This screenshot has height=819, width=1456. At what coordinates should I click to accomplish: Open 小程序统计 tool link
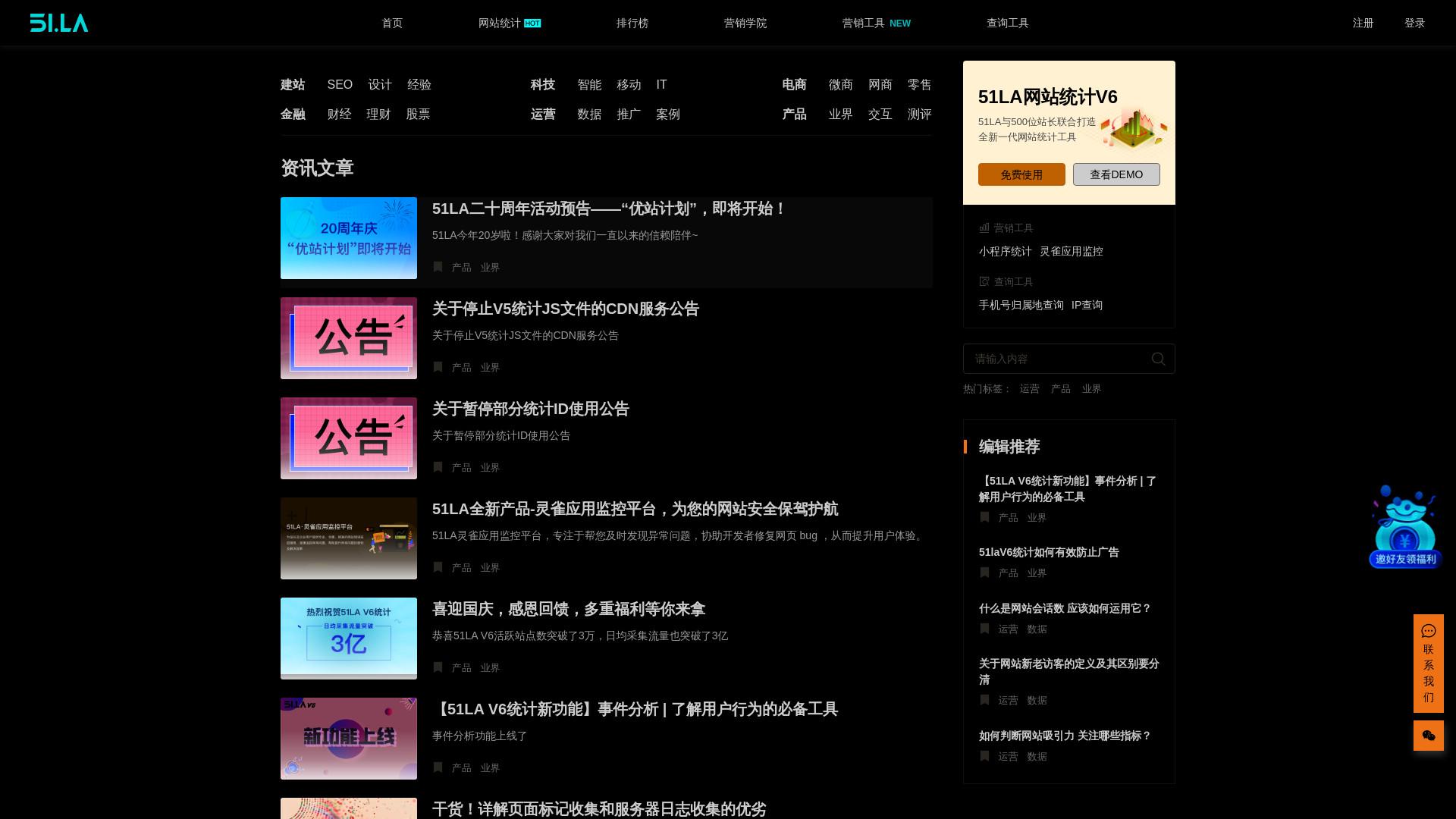[1005, 251]
